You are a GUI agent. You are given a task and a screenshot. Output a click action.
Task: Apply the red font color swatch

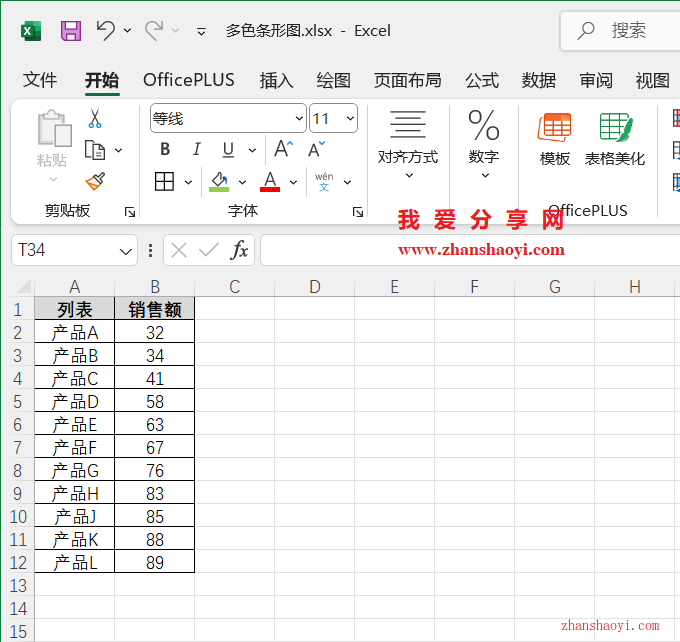tap(270, 182)
